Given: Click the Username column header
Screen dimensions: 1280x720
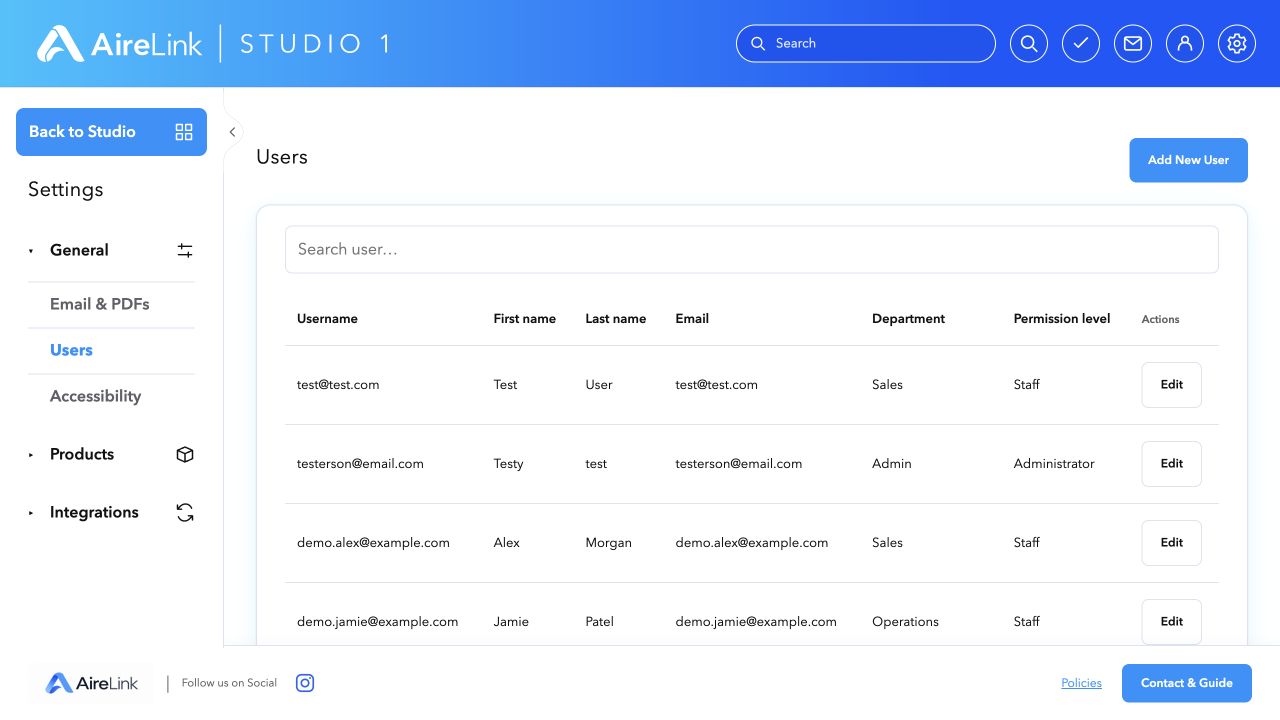Looking at the screenshot, I should pyautogui.click(x=327, y=319).
